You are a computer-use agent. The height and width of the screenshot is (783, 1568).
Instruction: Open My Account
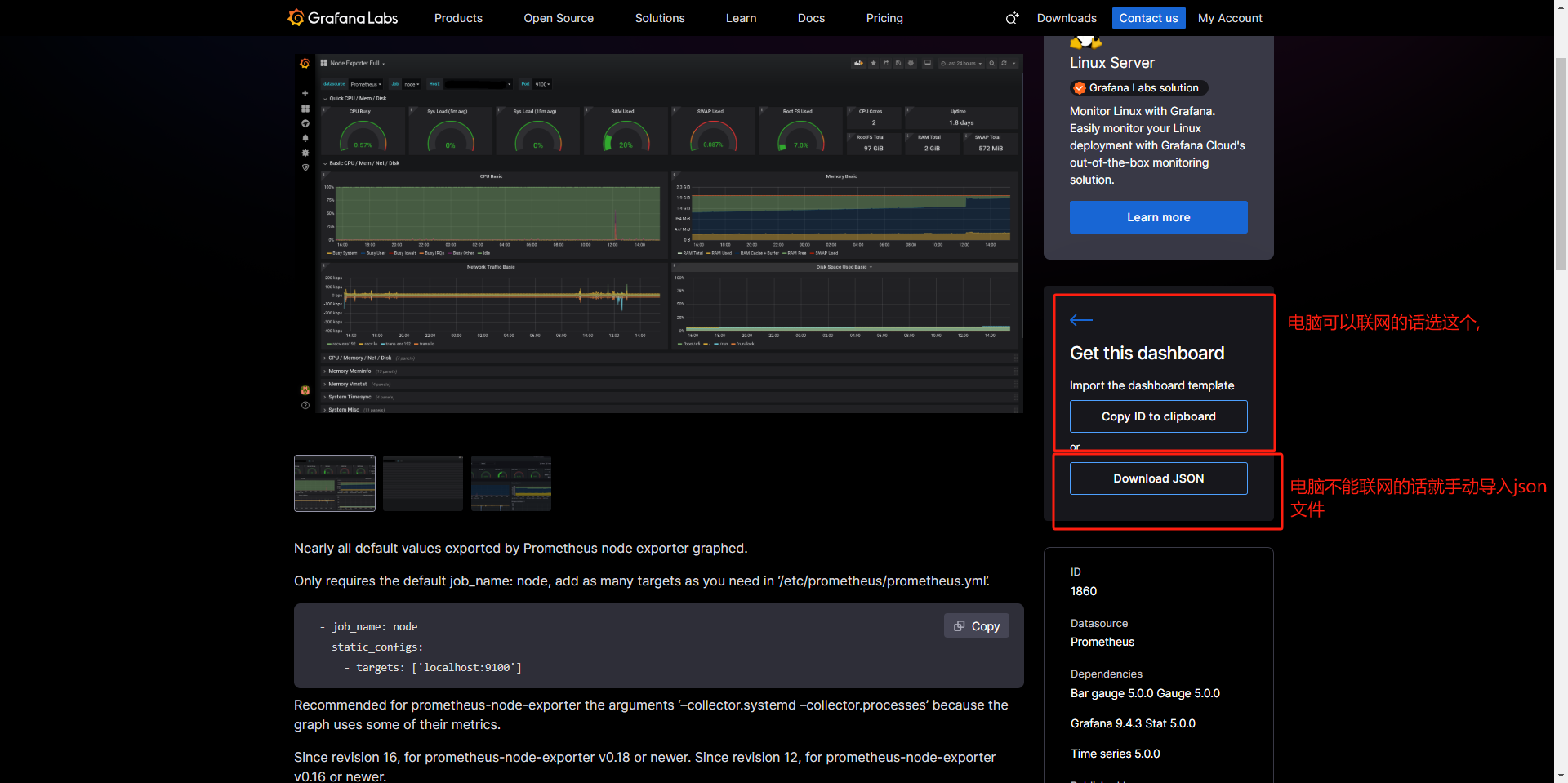1230,18
